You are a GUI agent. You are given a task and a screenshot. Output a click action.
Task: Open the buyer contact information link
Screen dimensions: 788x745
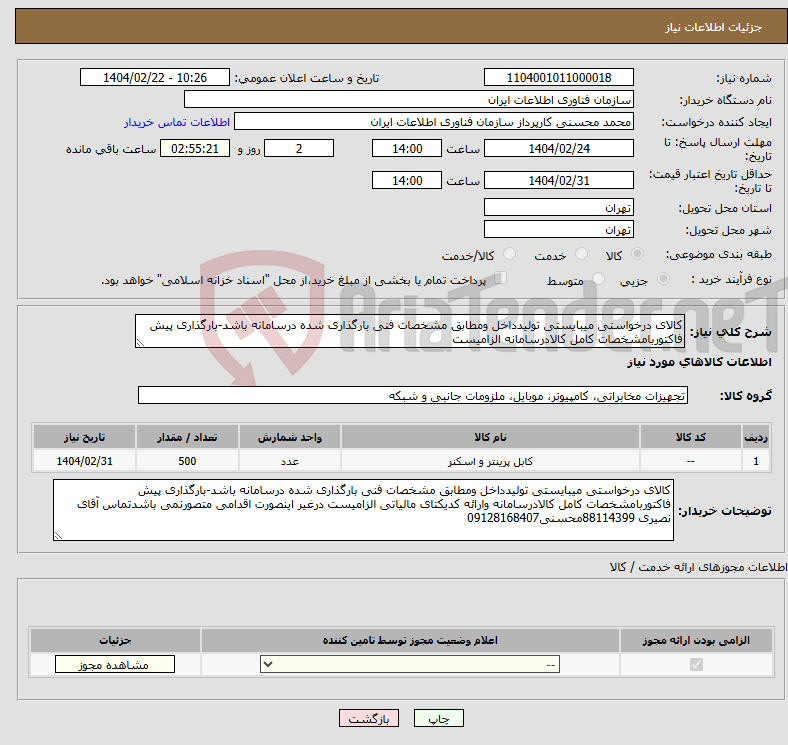(x=176, y=122)
